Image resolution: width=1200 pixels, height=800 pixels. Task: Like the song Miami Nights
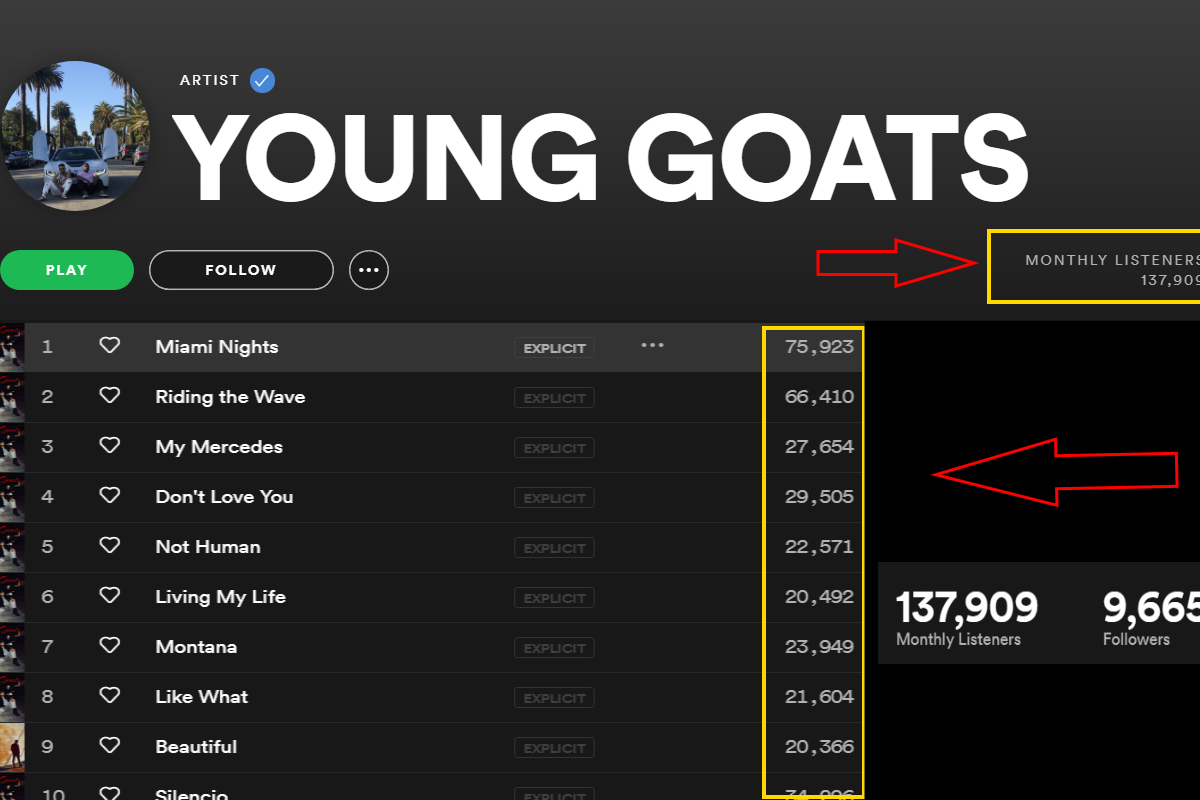(x=109, y=346)
